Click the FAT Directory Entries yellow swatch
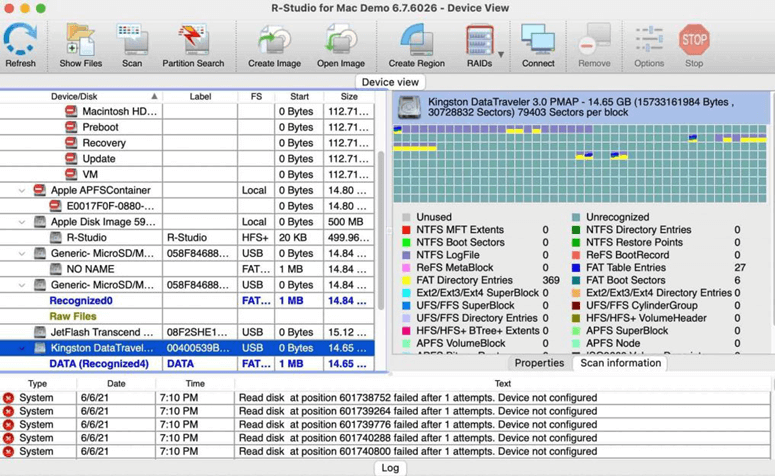775x476 pixels. coord(406,280)
